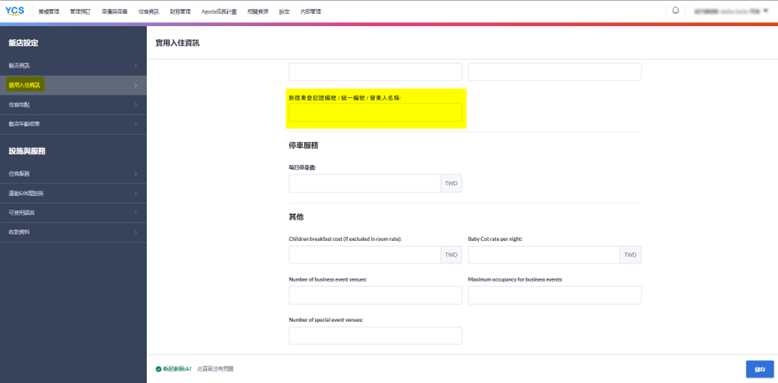778x383 pixels.
Task: Click Number of business event venues field
Action: coord(375,295)
